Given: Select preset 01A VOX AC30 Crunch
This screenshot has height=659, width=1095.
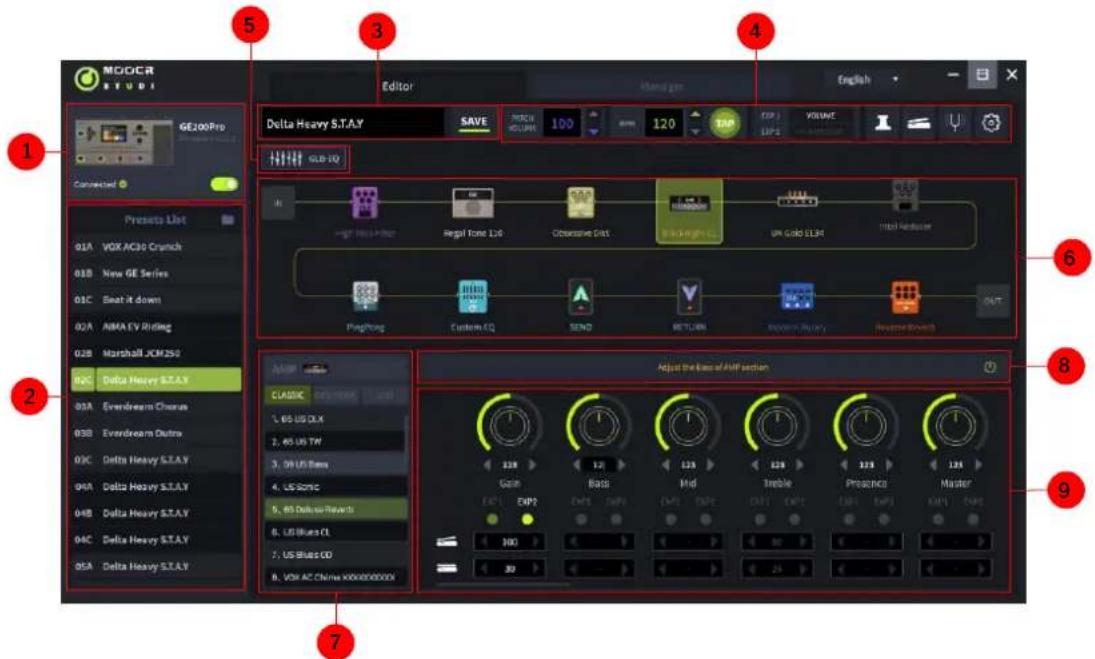Looking at the screenshot, I should click(x=156, y=246).
